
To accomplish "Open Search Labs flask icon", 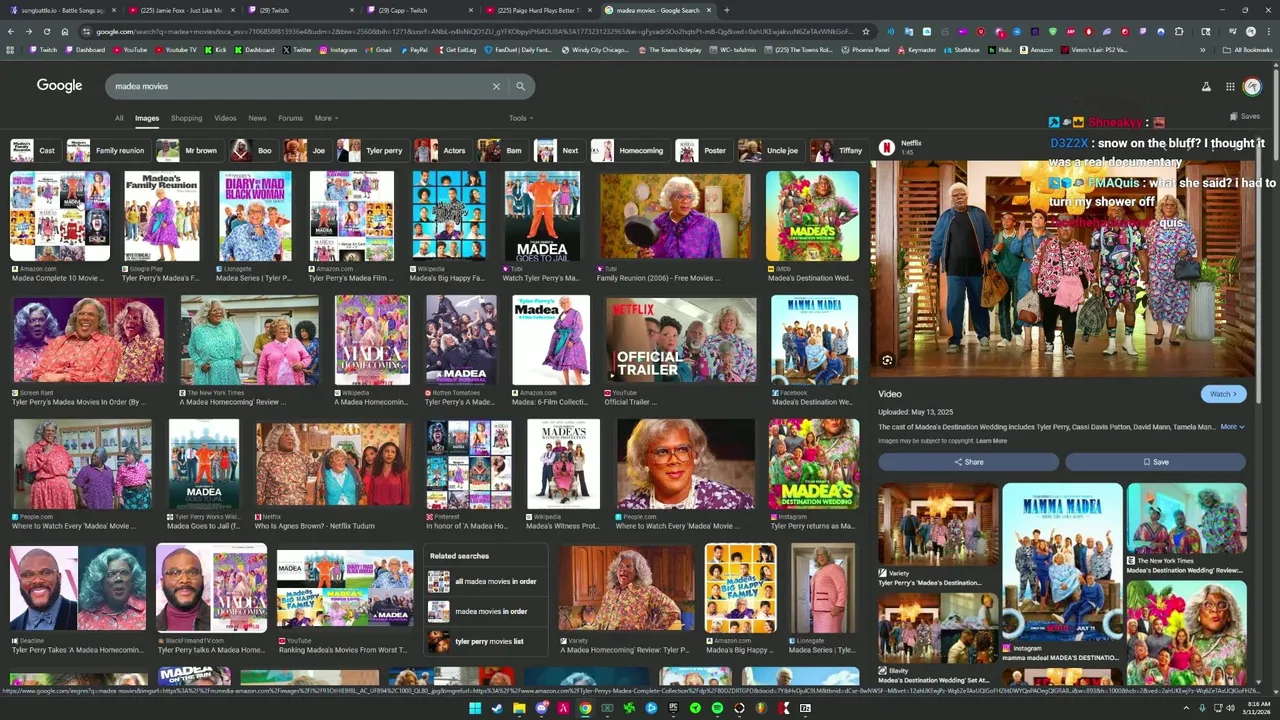I will coord(1206,87).
